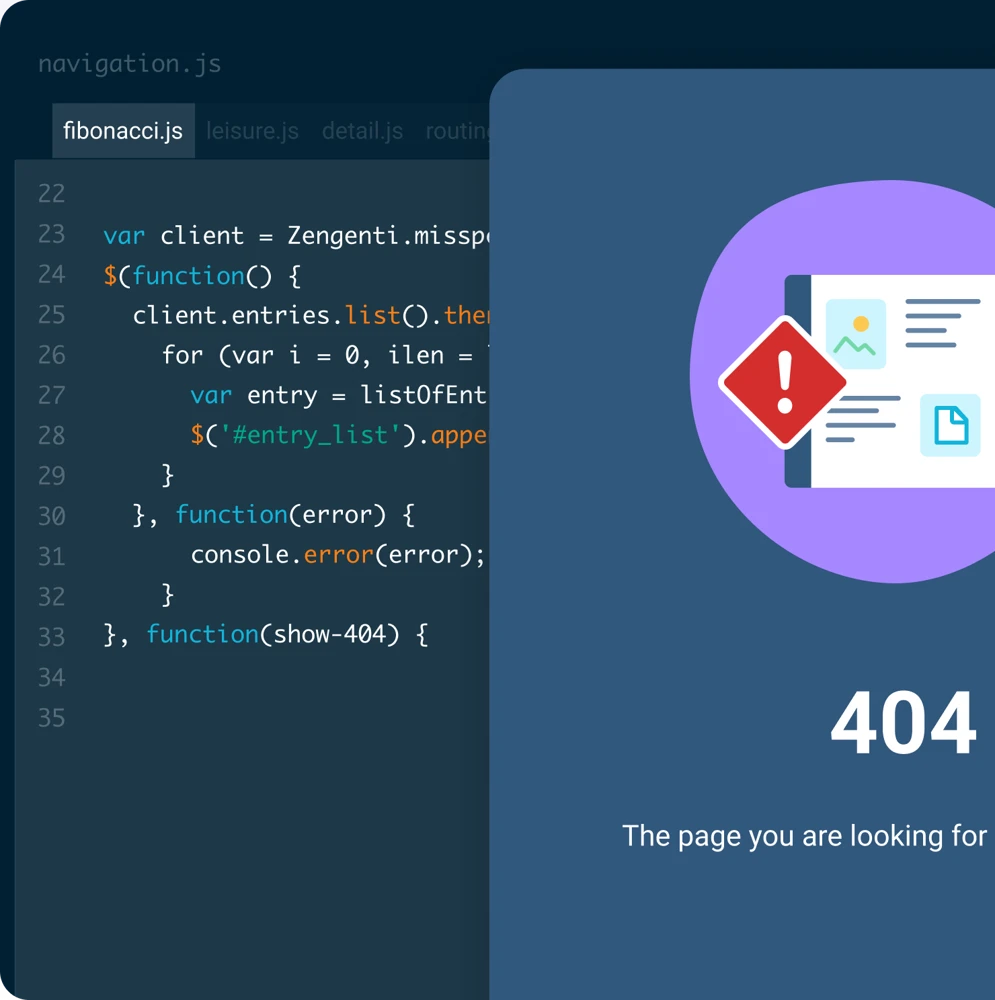Screen dimensions: 995x1000
Task: Click the red warning exclamation icon
Action: coord(783,381)
